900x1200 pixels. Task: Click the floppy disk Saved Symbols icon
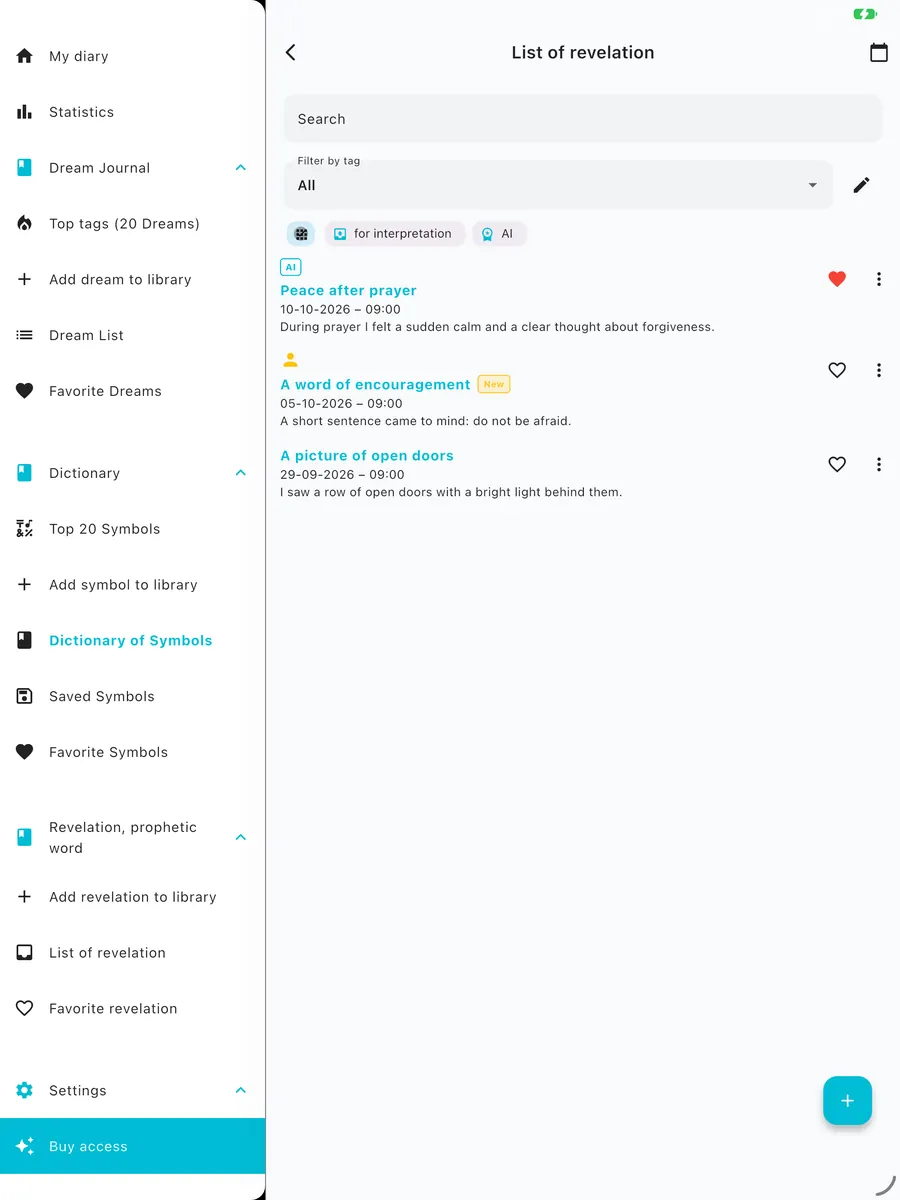pyautogui.click(x=25, y=697)
